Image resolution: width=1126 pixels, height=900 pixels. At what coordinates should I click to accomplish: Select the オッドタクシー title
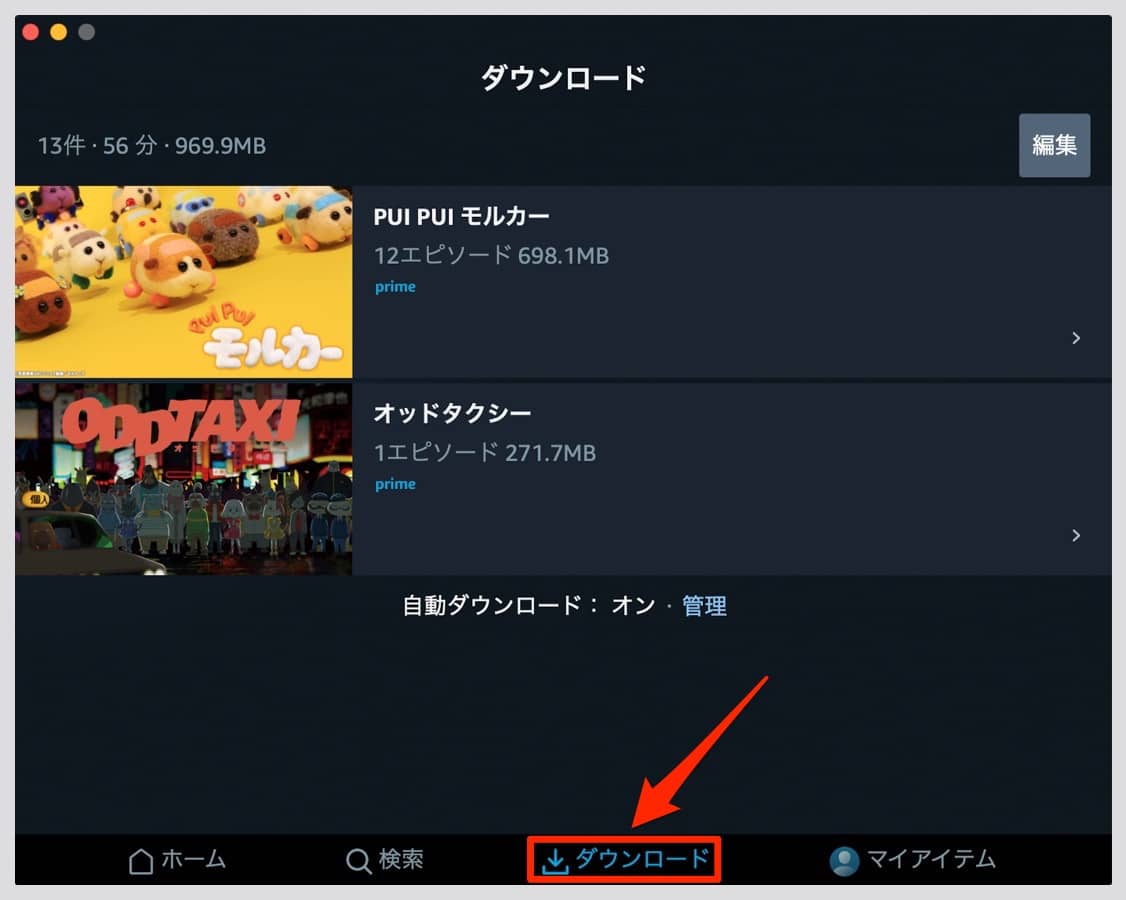[x=452, y=413]
